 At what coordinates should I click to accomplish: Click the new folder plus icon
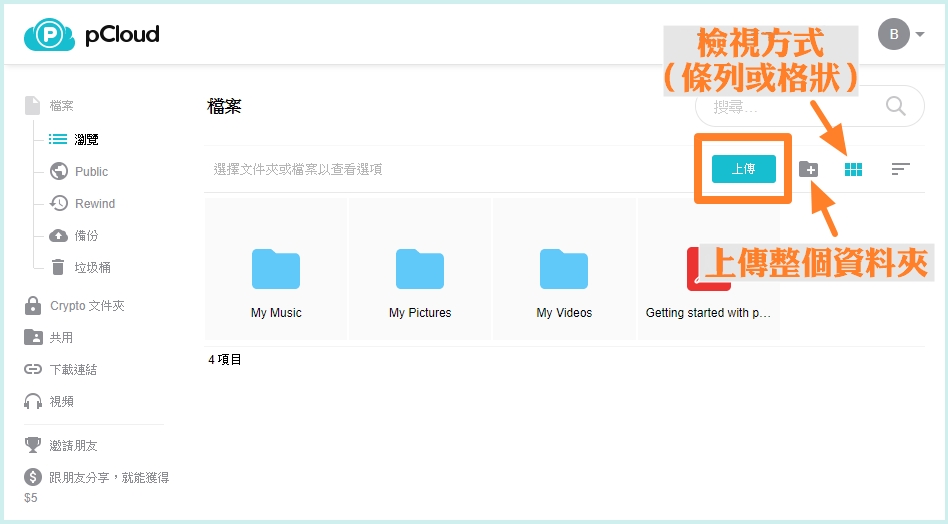coord(808,169)
